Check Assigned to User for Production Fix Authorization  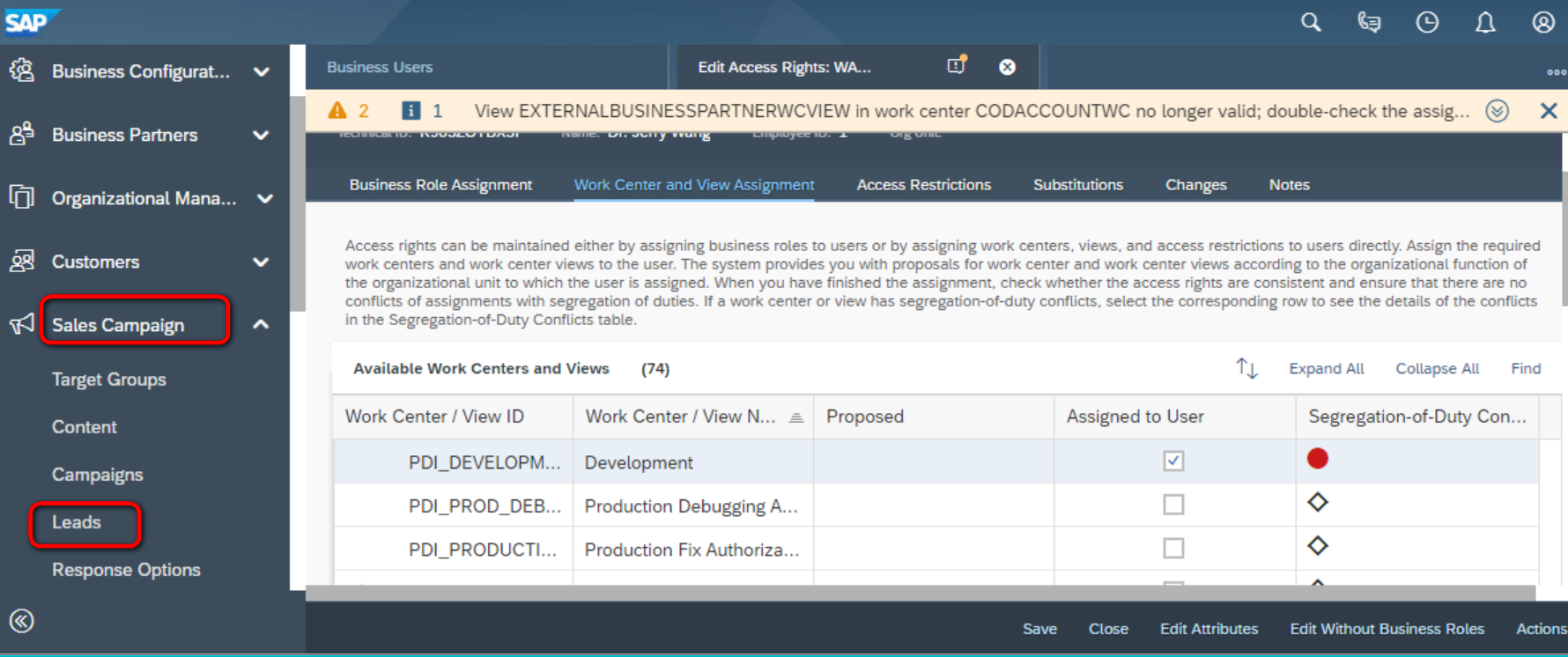[x=1173, y=549]
